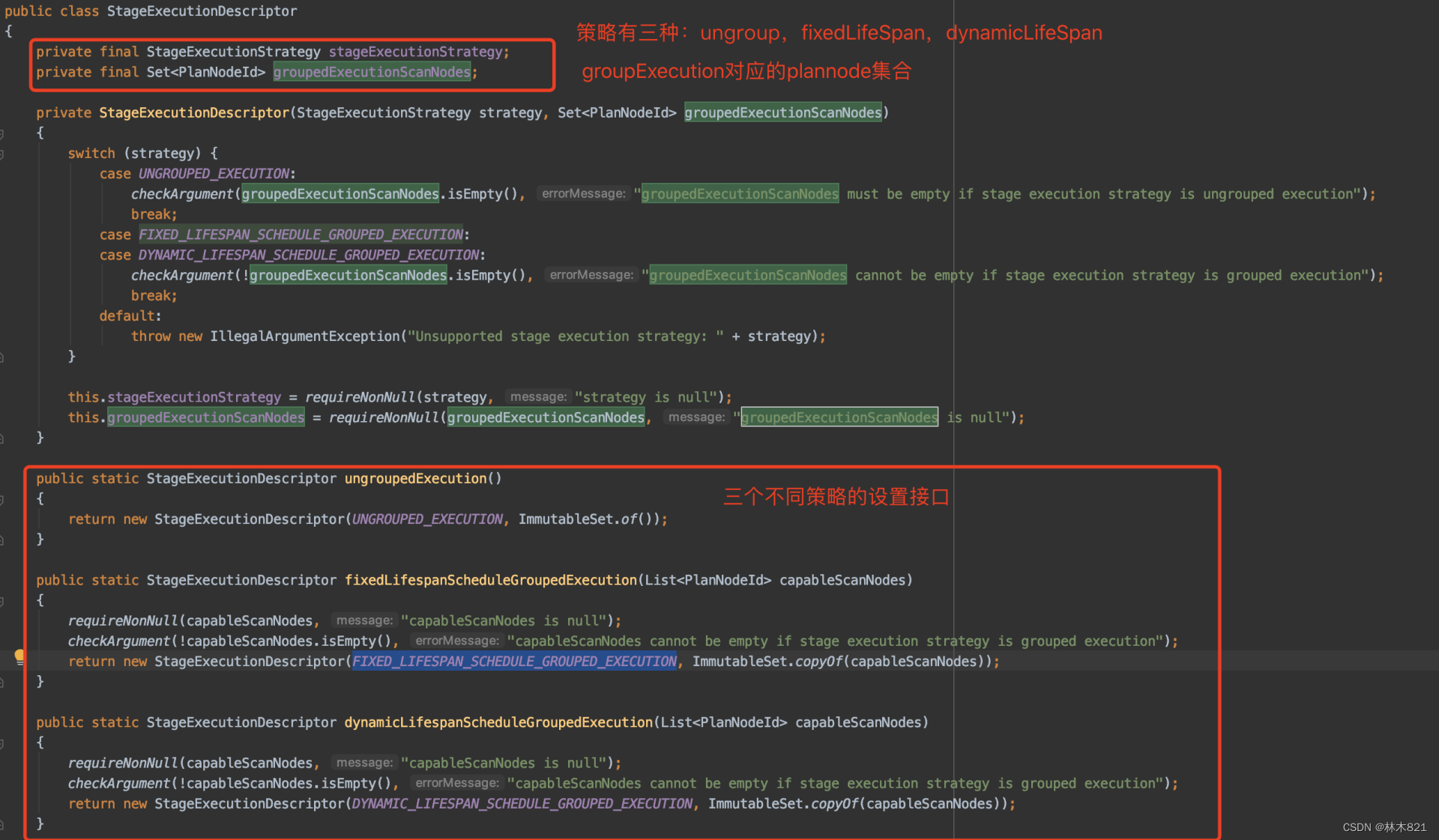Collapse dynamicLifespanScheduleGroupedExecution method fold marker
The width and height of the screenshot is (1439, 840).
pyautogui.click(x=2, y=743)
